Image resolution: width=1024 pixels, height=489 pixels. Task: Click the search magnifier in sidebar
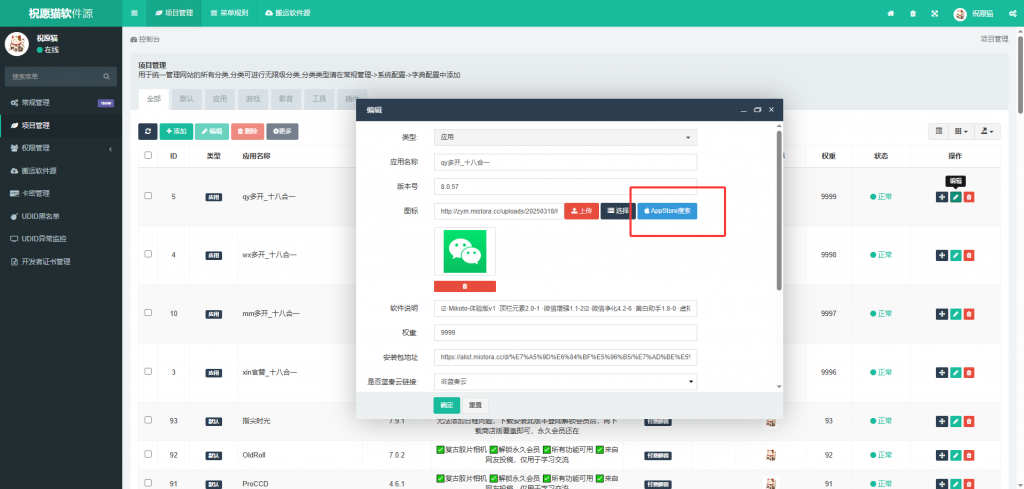106,76
